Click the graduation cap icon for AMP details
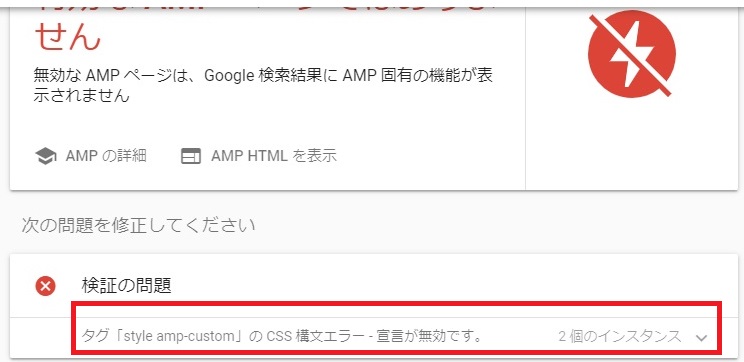The width and height of the screenshot is (744, 362). pyautogui.click(x=46, y=156)
